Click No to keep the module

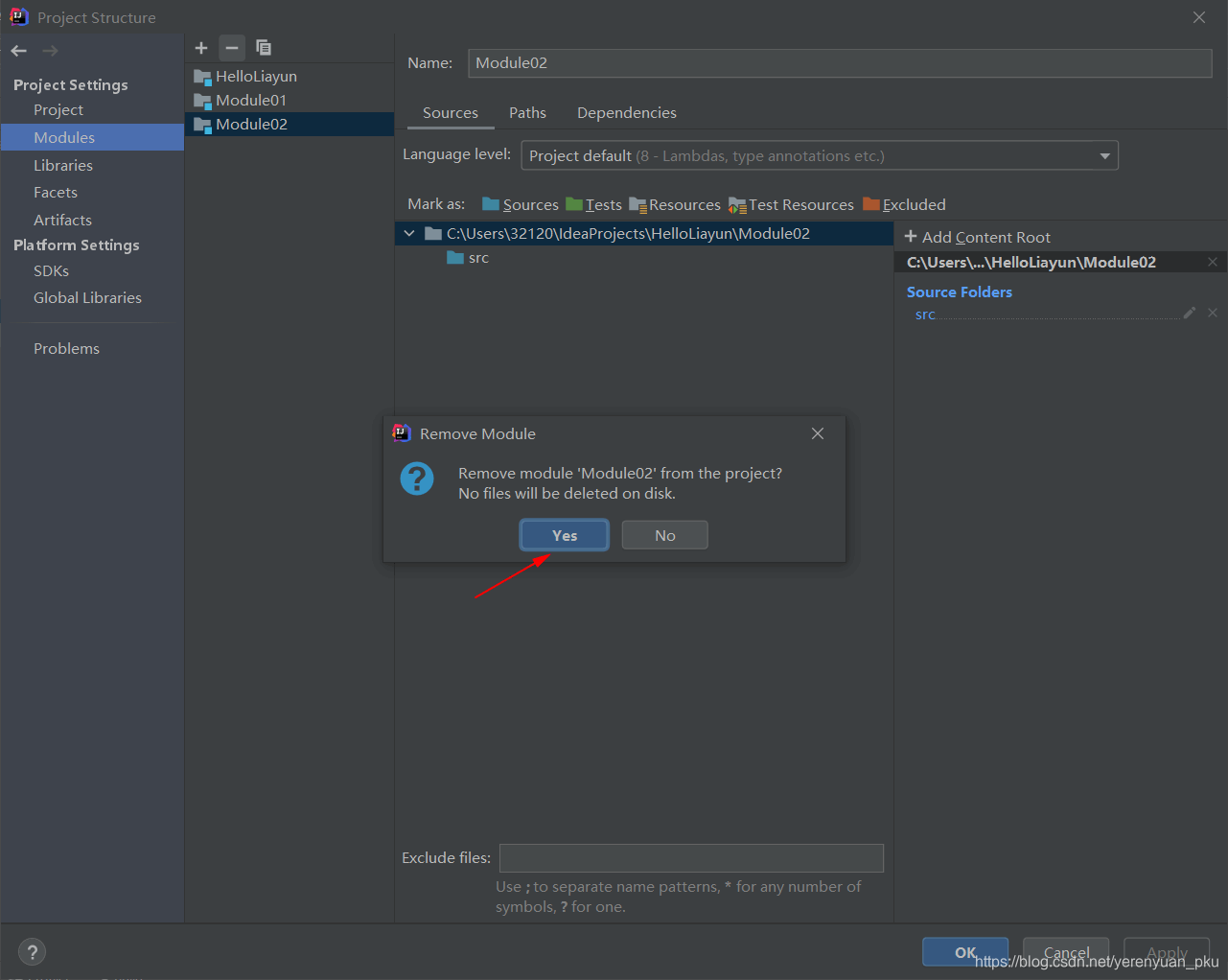(665, 535)
